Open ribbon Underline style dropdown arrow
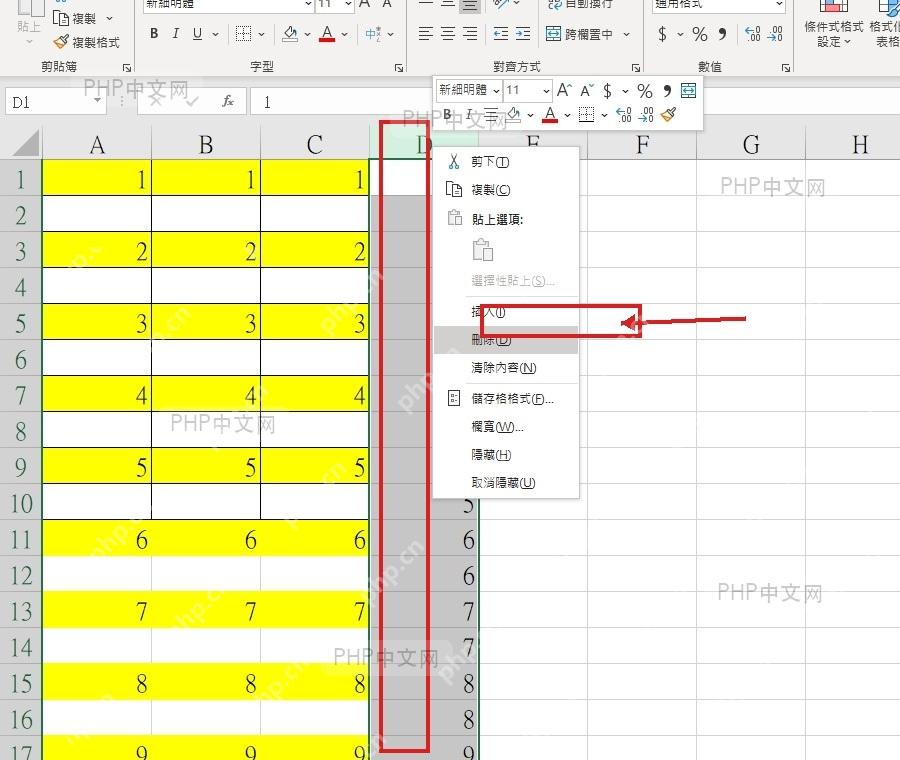The height and width of the screenshot is (760, 900). pos(215,34)
